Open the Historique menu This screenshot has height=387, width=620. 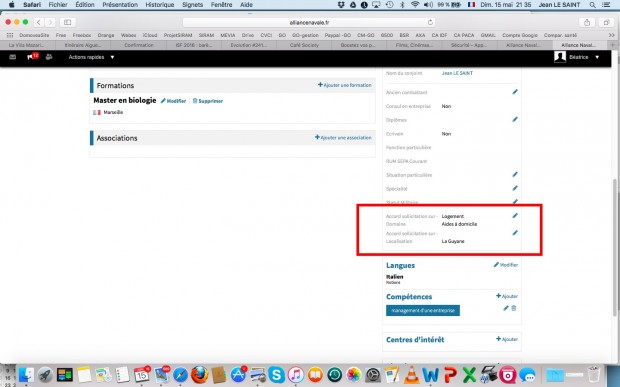(160, 5)
